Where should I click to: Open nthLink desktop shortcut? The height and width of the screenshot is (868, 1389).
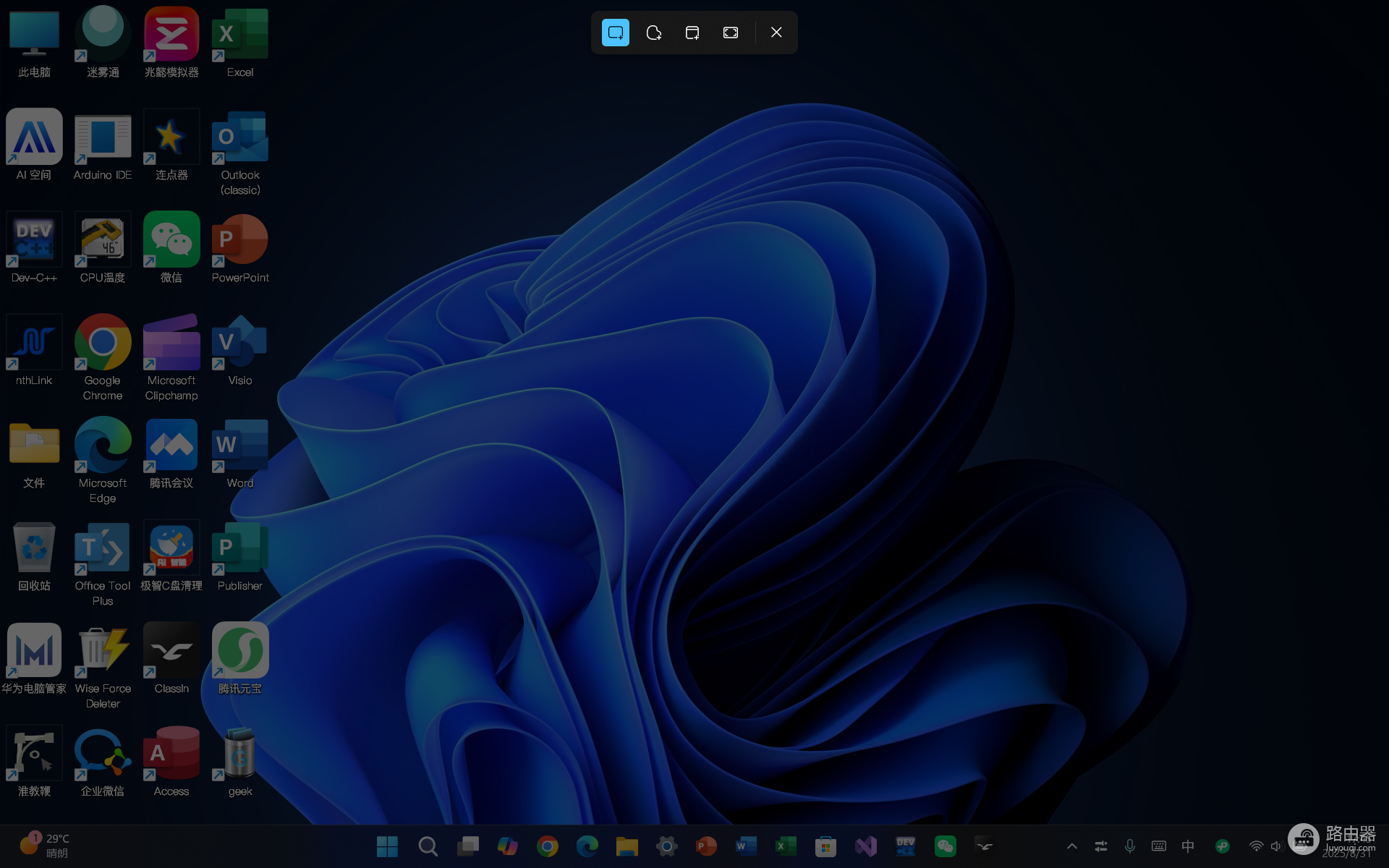pos(34,350)
